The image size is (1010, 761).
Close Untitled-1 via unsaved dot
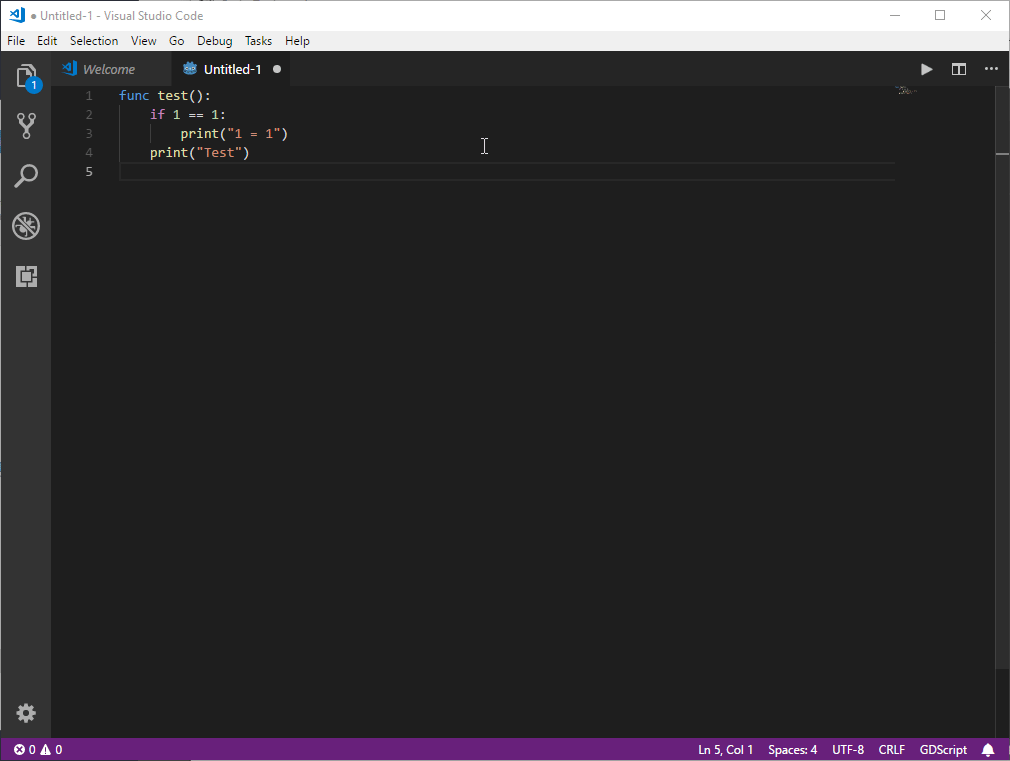coord(277,69)
